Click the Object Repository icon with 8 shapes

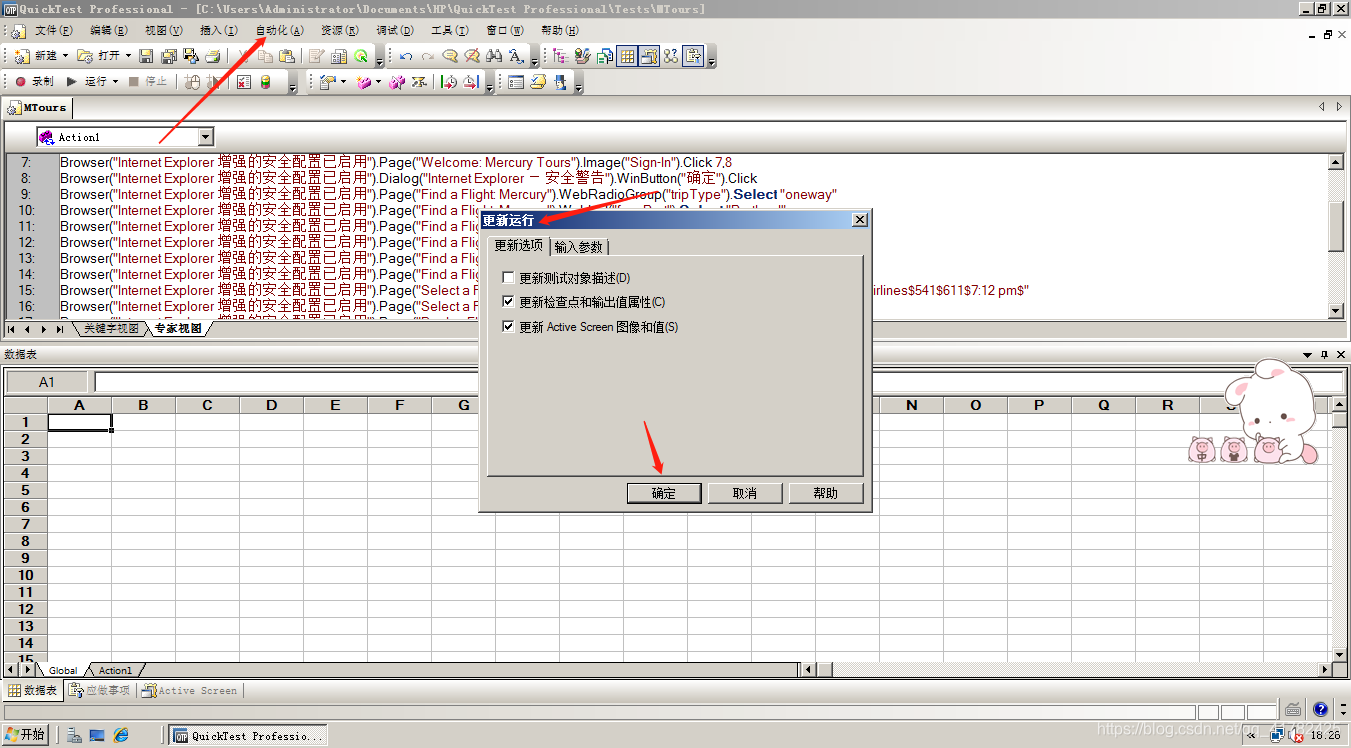click(671, 56)
